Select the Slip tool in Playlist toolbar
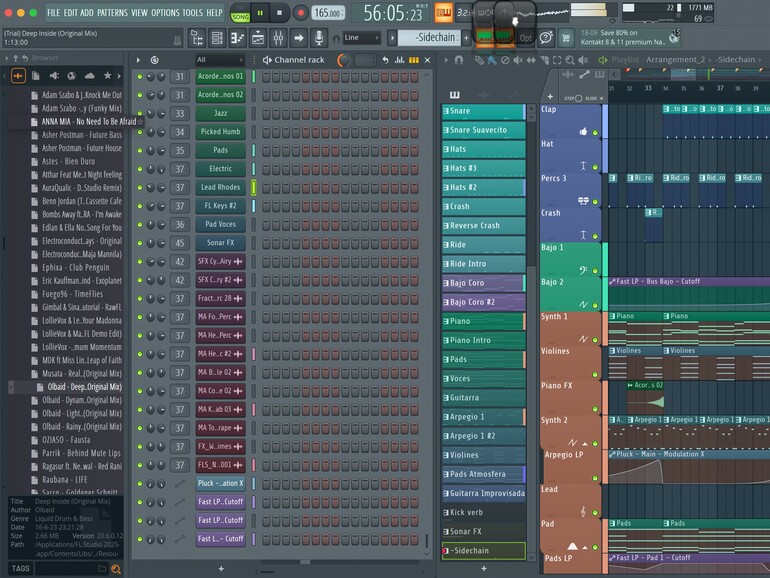Viewport: 770px width, 578px height. (x=531, y=60)
